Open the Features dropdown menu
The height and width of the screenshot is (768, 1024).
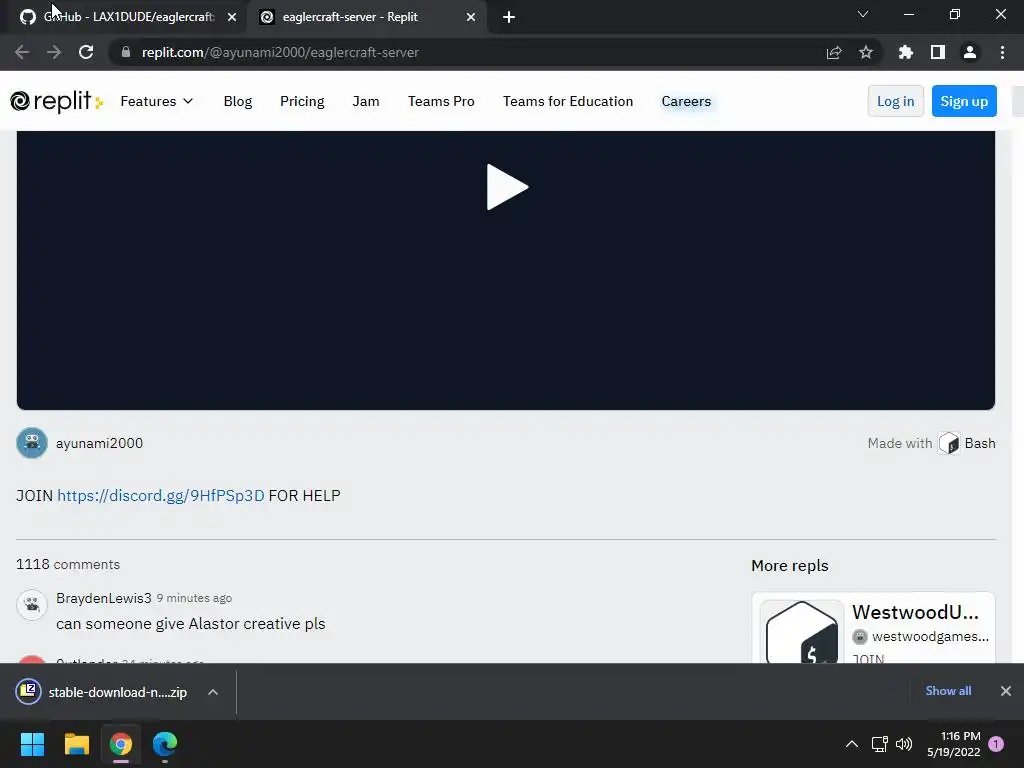click(x=157, y=101)
